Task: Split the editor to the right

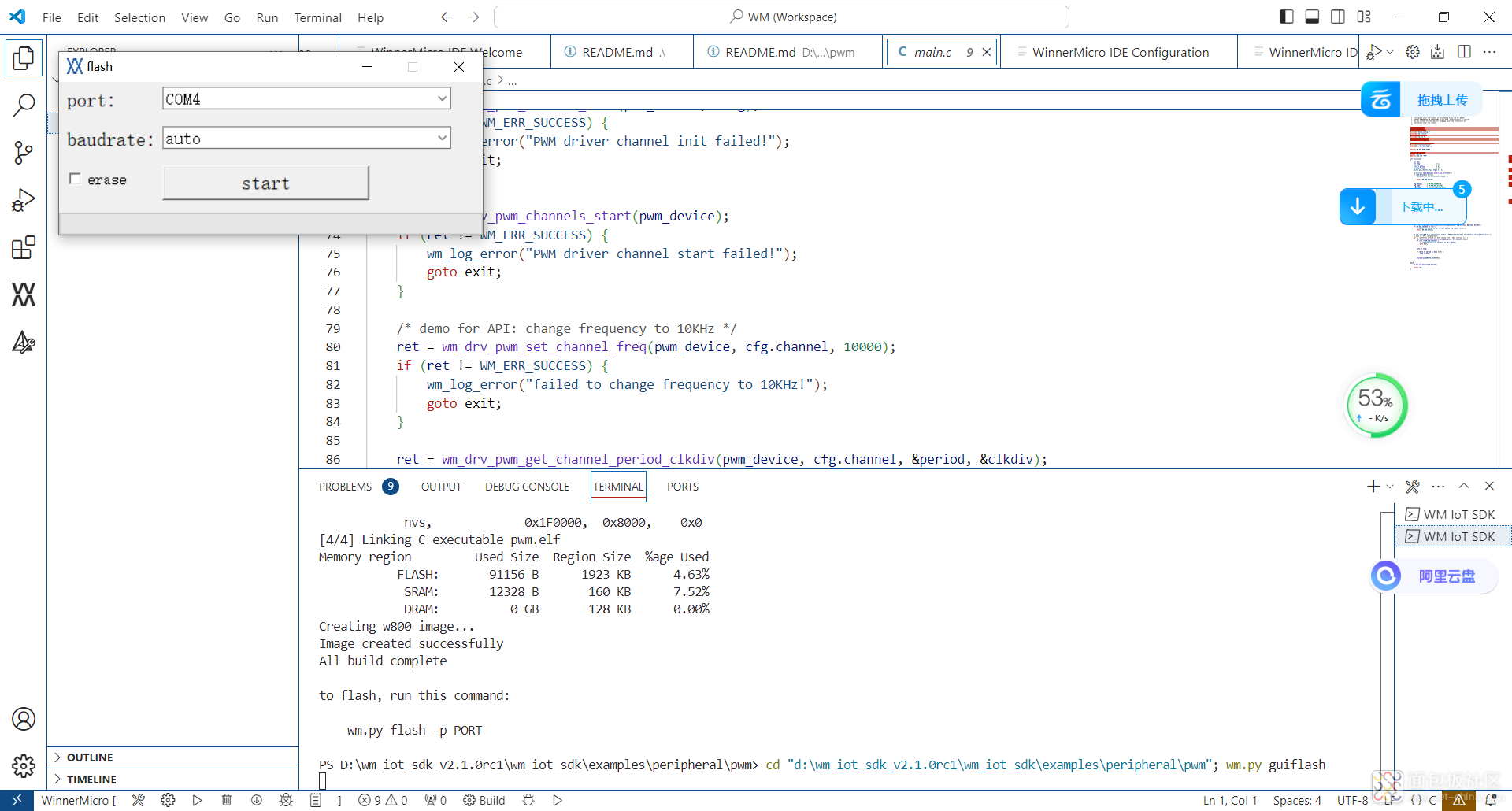Action: [1465, 52]
